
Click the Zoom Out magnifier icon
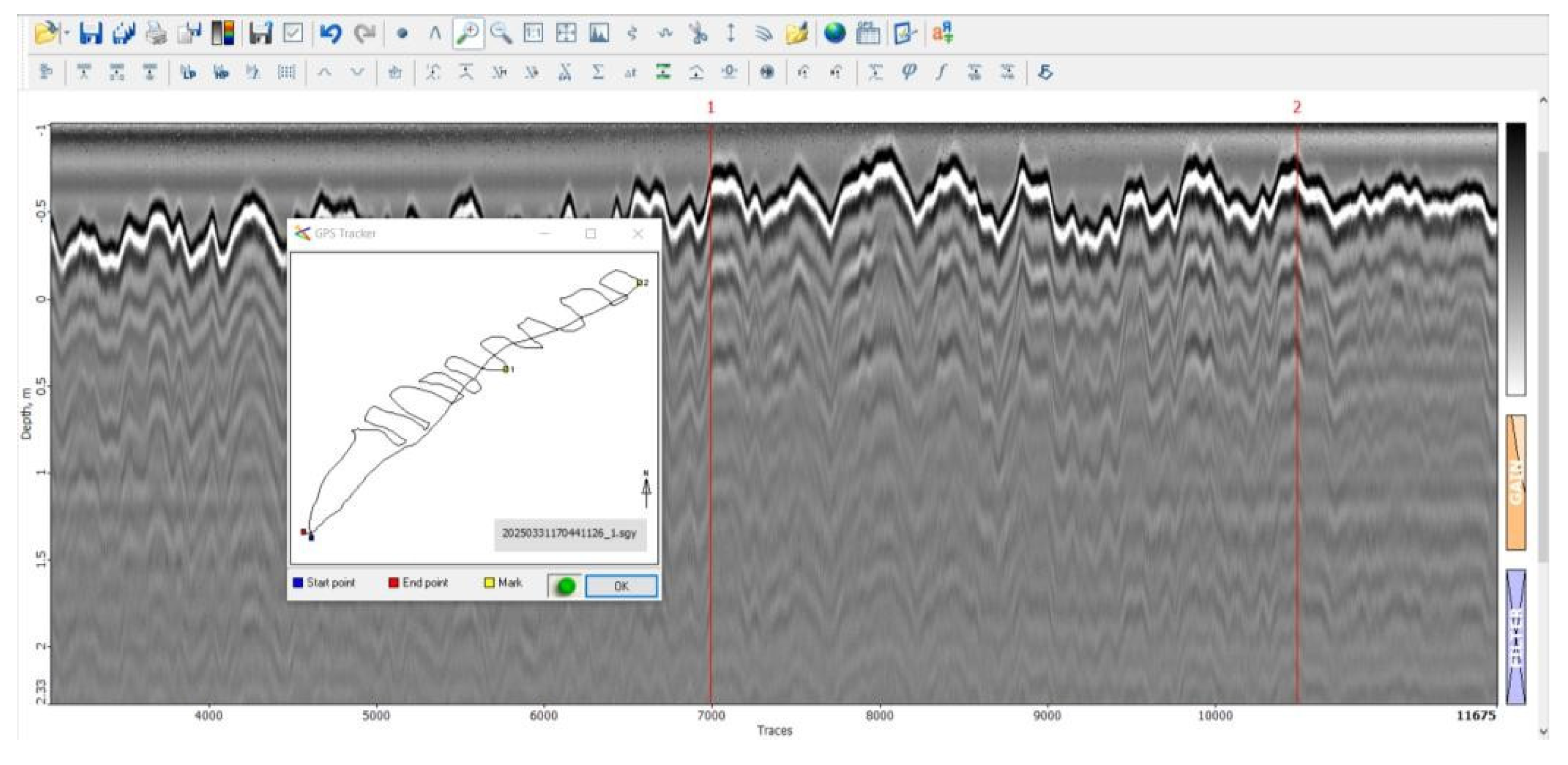[x=500, y=33]
